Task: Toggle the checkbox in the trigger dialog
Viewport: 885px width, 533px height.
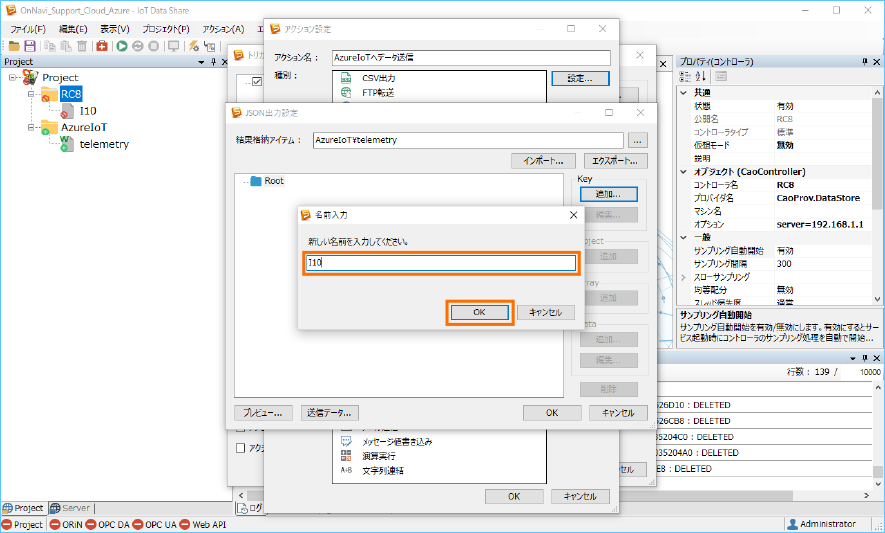Action: 256,81
